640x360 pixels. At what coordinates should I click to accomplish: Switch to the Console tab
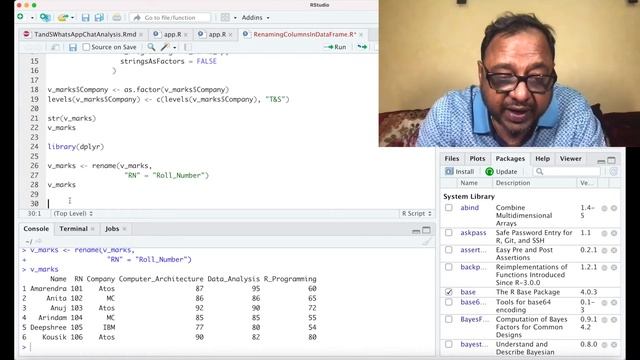pos(36,229)
